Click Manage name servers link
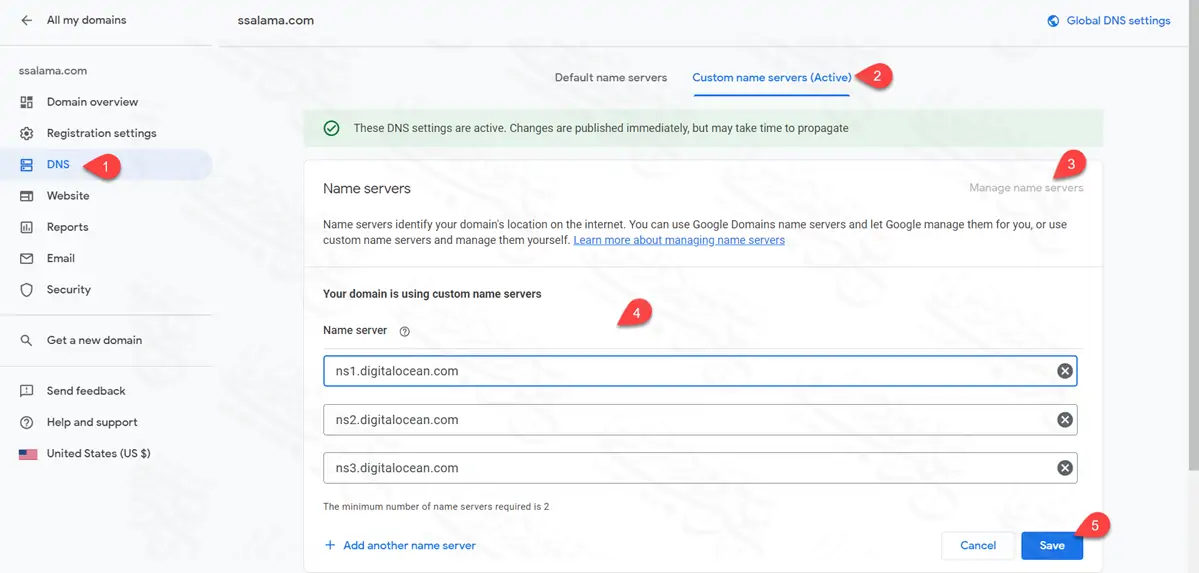The width and height of the screenshot is (1199, 573). pos(1025,188)
